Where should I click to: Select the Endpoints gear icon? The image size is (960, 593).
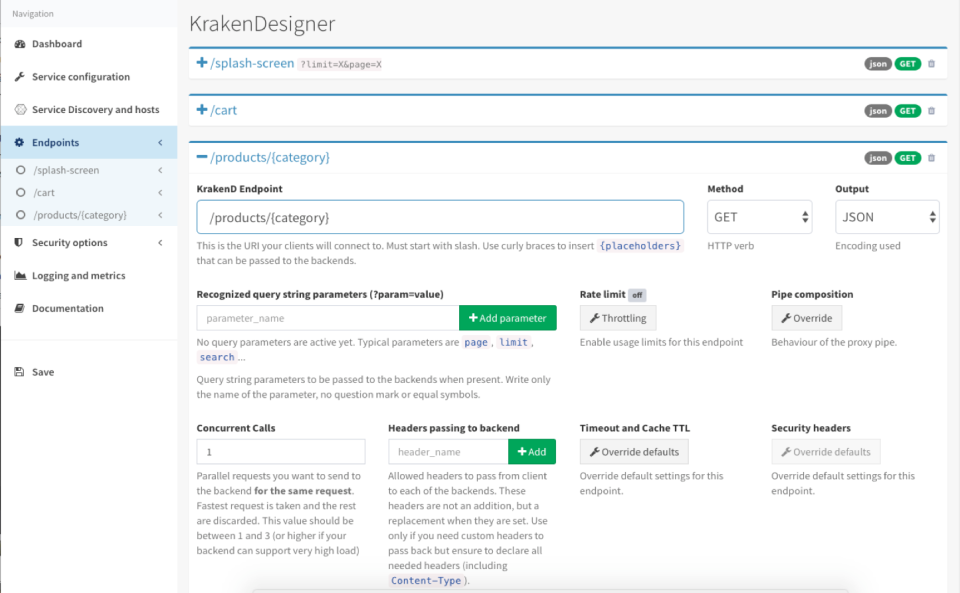[18, 142]
